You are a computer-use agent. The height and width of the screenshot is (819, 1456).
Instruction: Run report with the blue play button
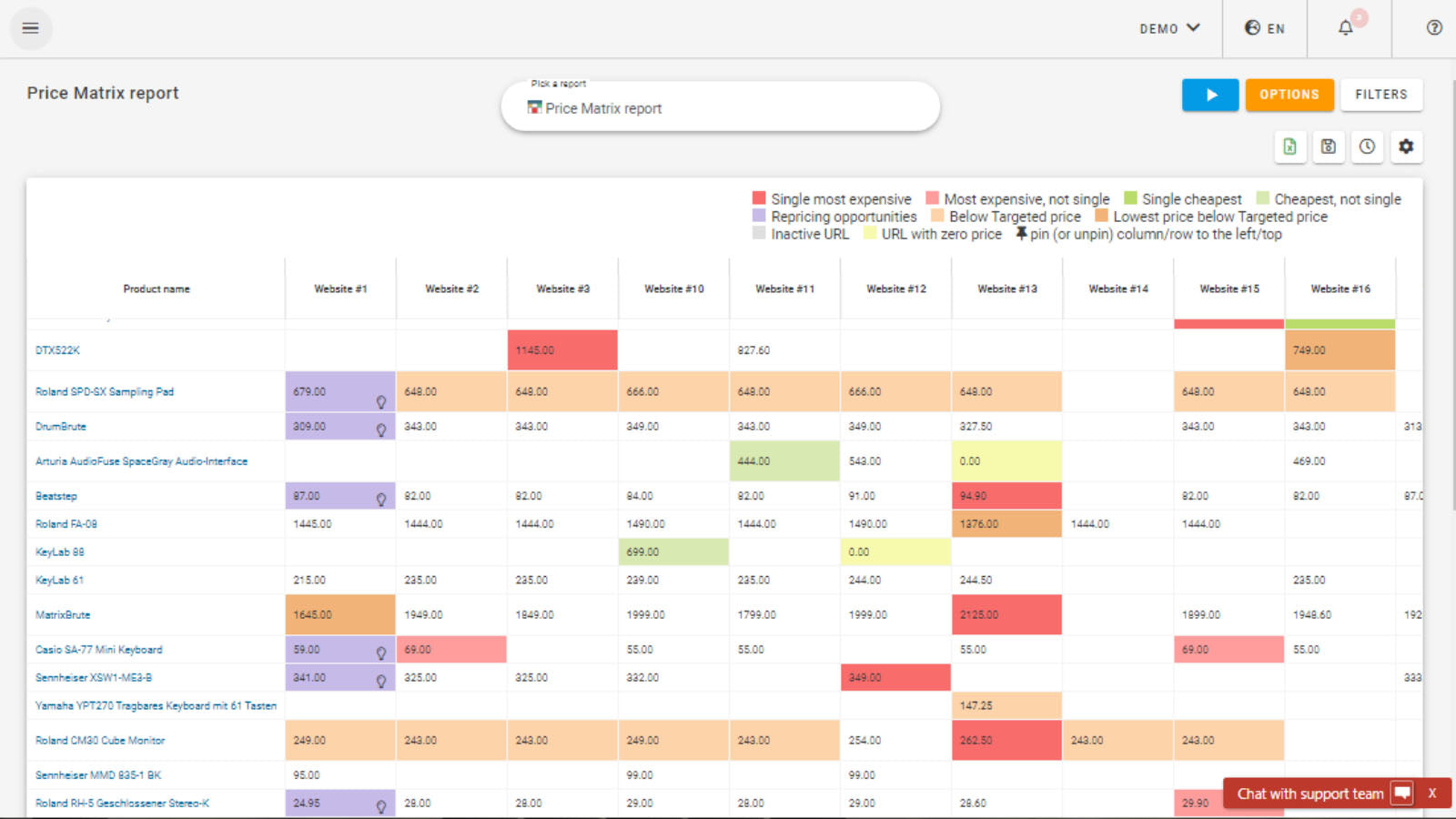(1210, 95)
